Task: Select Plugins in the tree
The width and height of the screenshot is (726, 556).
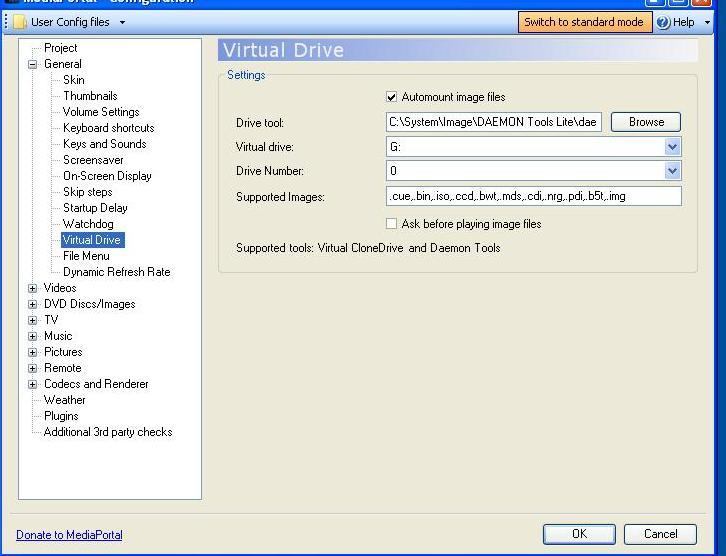Action: [61, 416]
